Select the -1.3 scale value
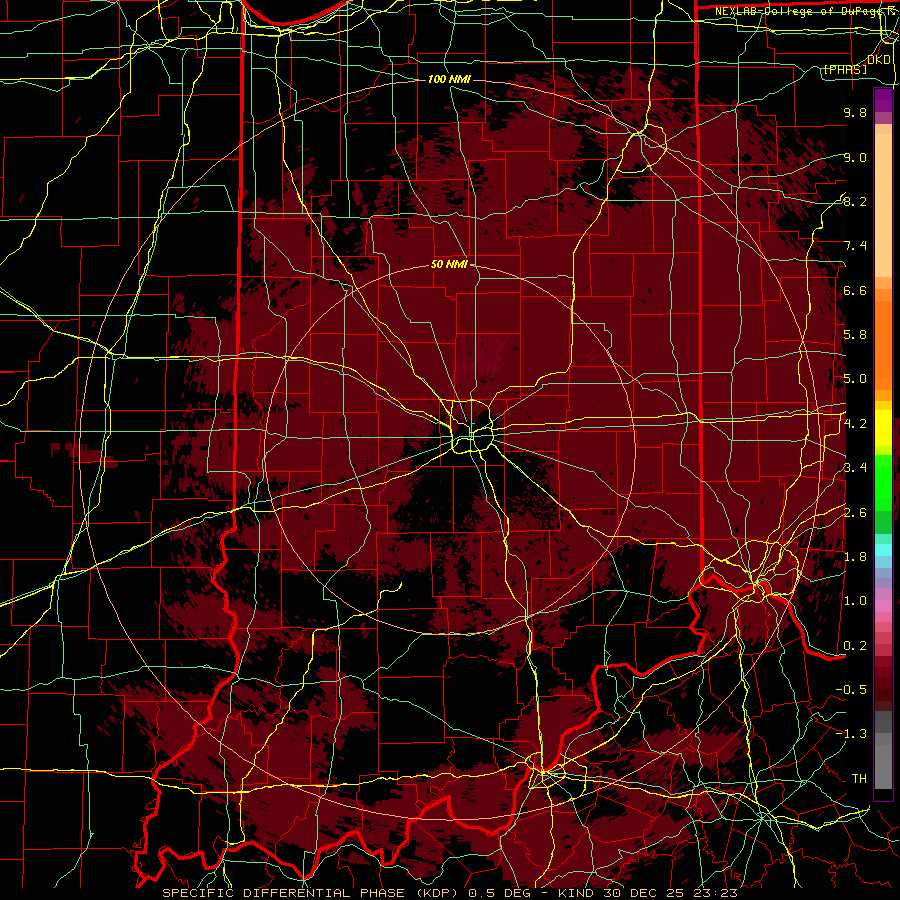This screenshot has width=900, height=900. pos(852,734)
